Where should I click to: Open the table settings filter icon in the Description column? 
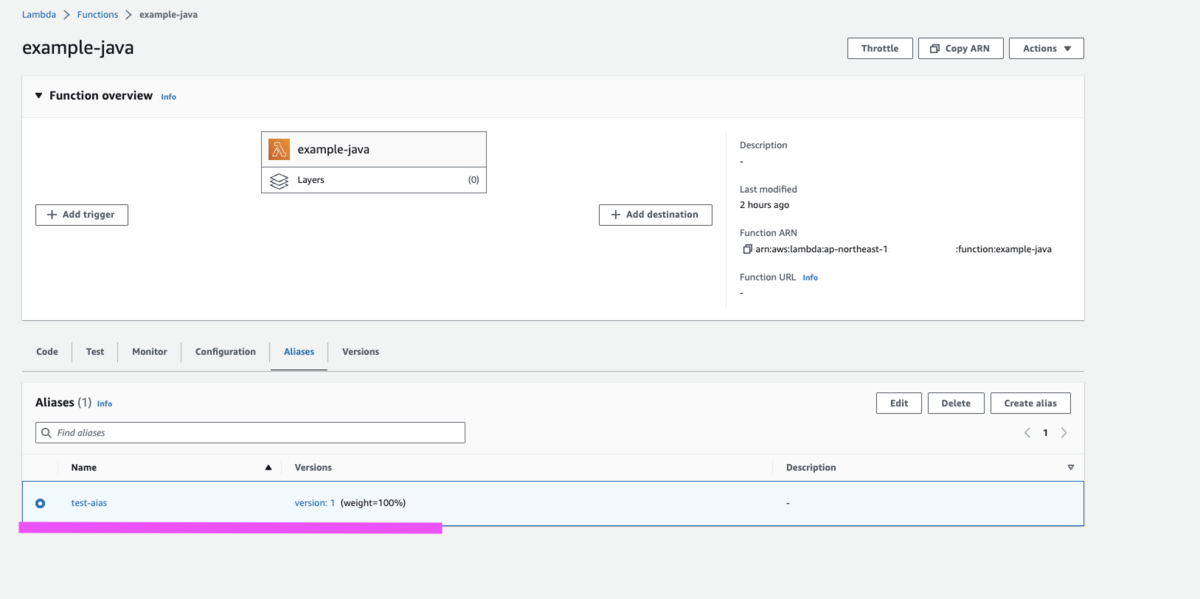point(1070,467)
